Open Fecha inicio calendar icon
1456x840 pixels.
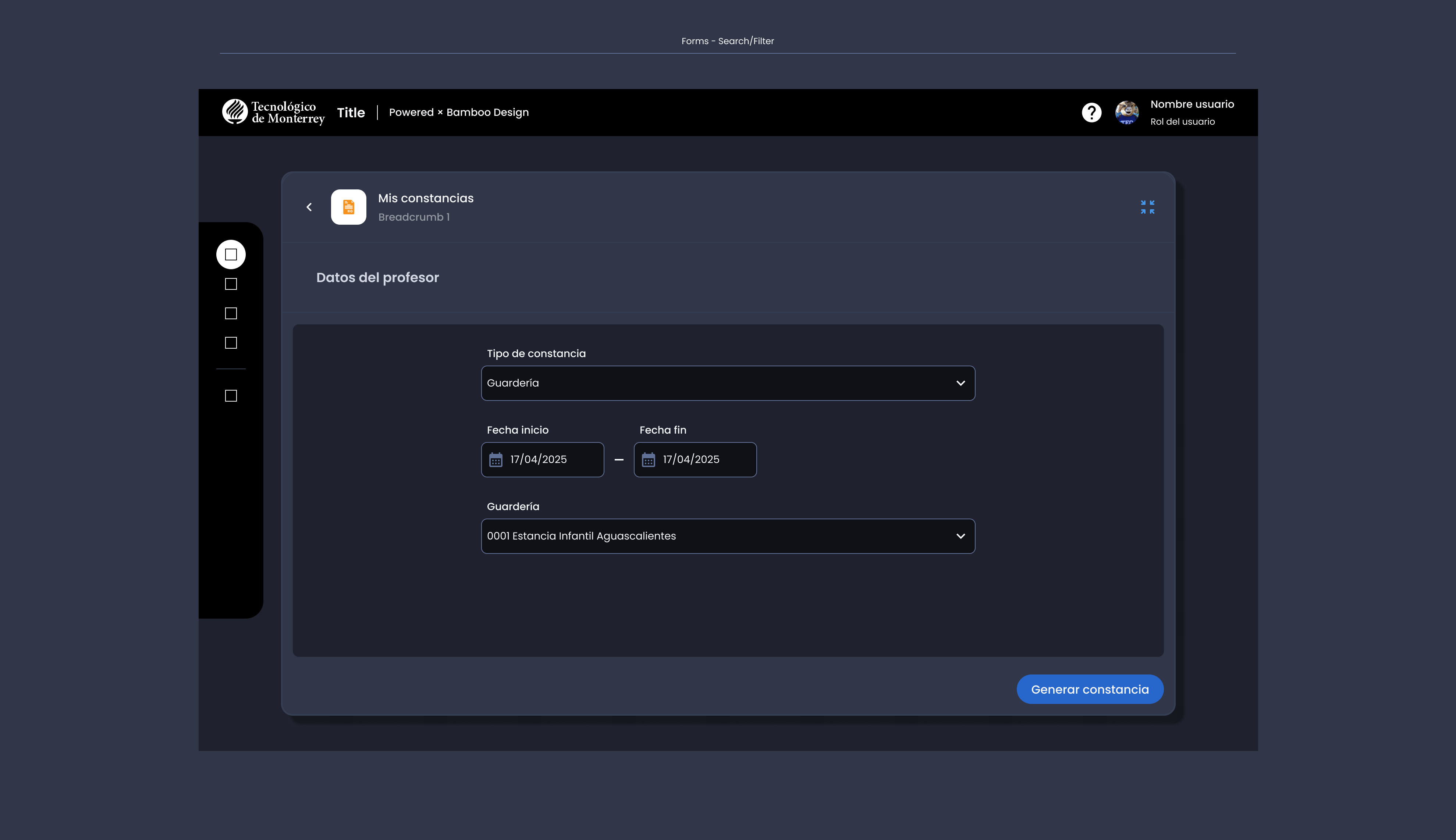click(496, 460)
